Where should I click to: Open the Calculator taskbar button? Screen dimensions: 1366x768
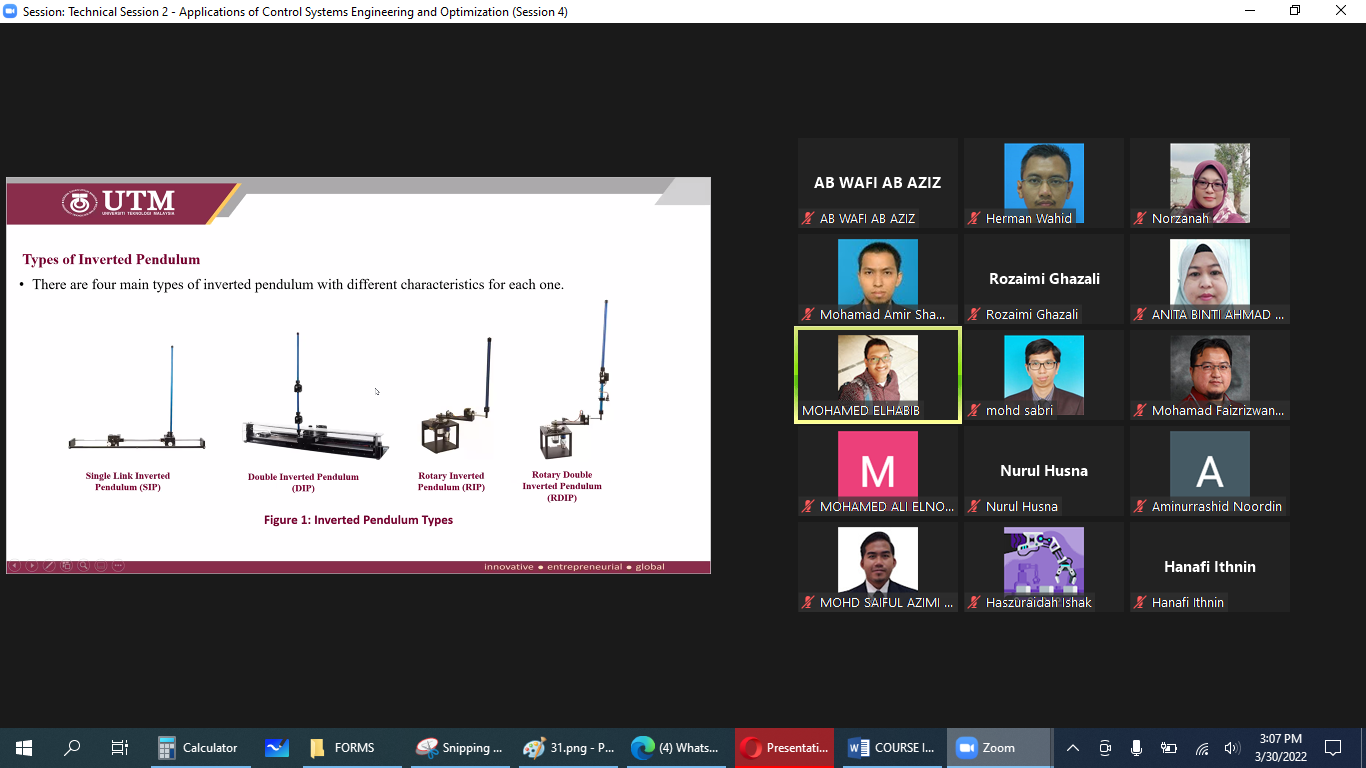point(198,748)
